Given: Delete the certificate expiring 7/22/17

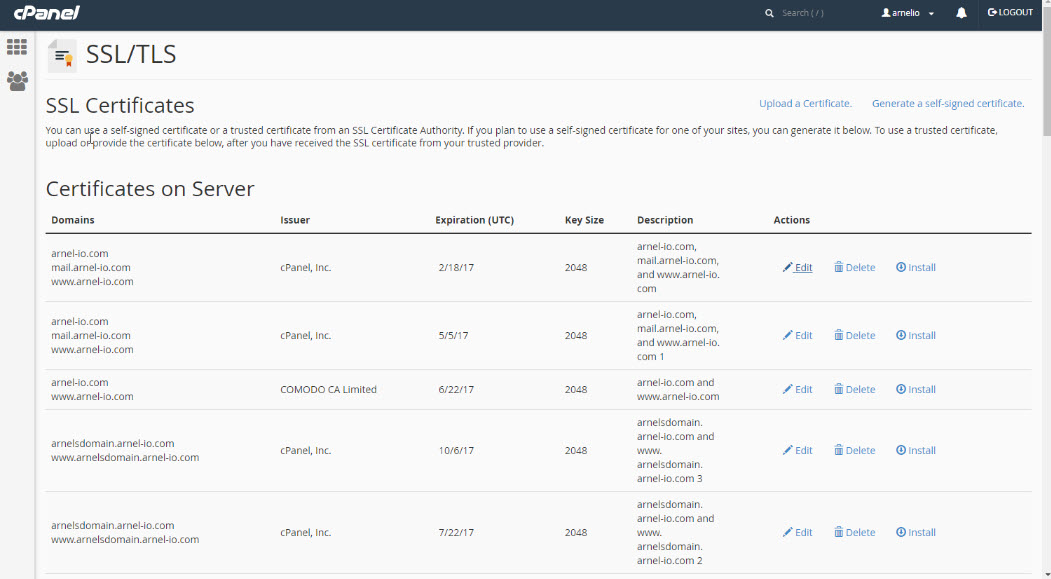Looking at the screenshot, I should point(854,533).
